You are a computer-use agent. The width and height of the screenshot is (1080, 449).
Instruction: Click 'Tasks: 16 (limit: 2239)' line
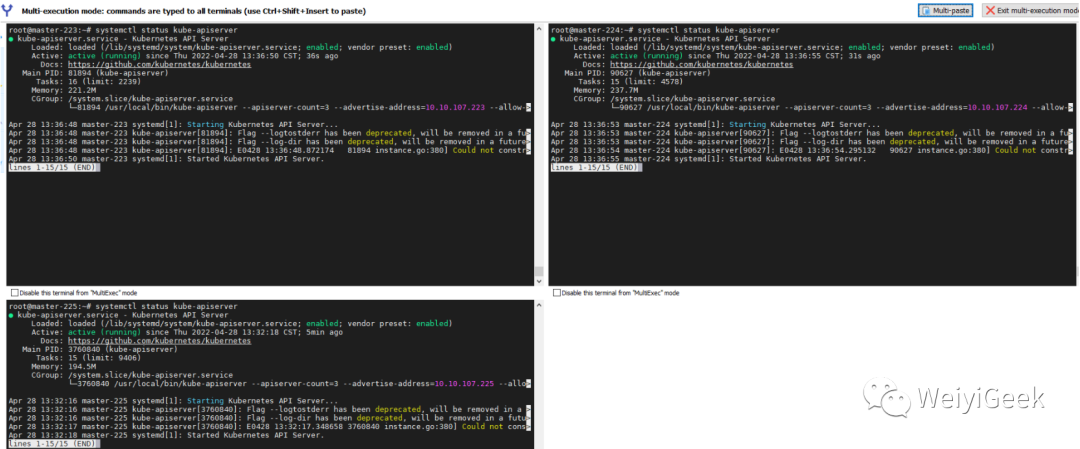[x=89, y=81]
